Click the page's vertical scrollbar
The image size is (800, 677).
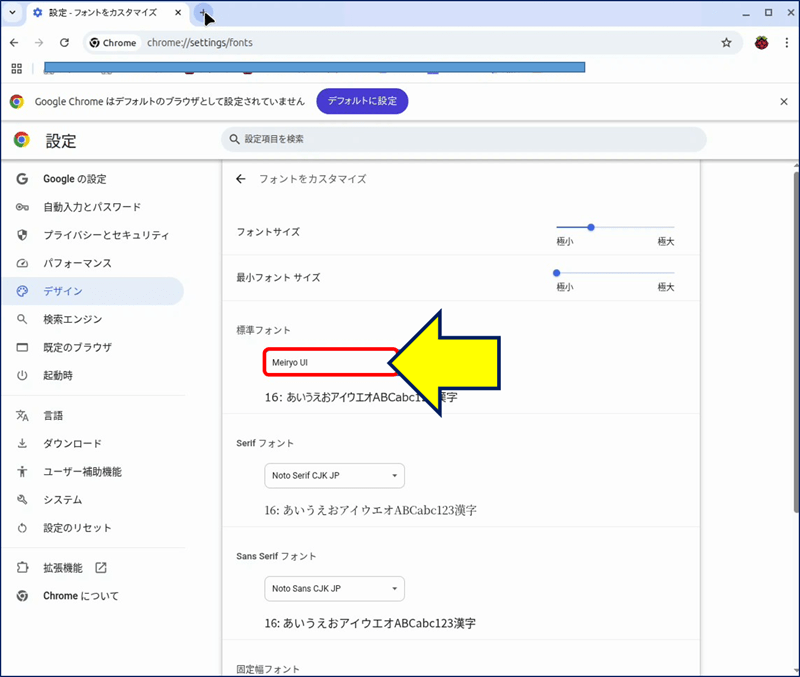[x=796, y=342]
